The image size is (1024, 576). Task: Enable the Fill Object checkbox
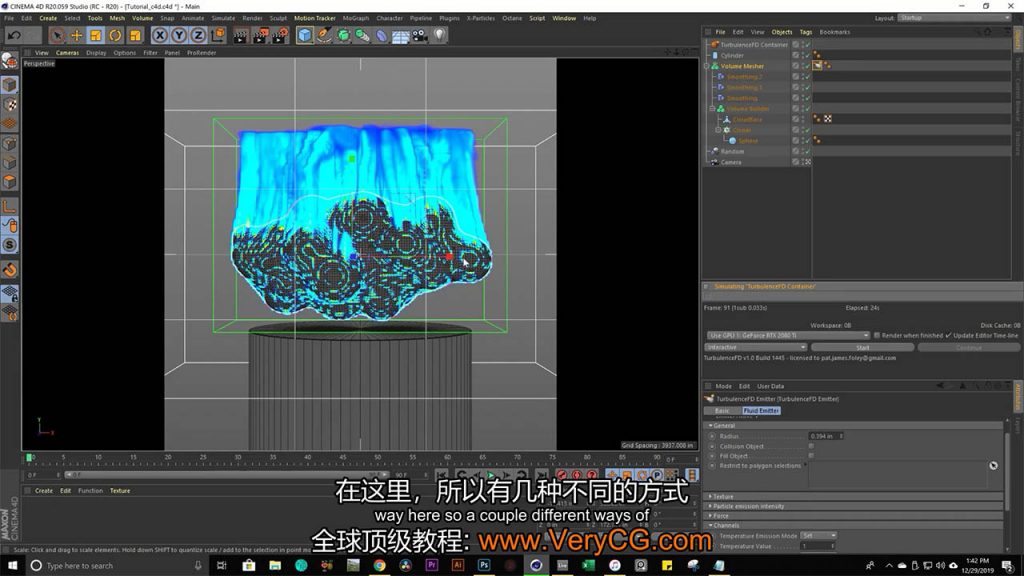(x=811, y=456)
